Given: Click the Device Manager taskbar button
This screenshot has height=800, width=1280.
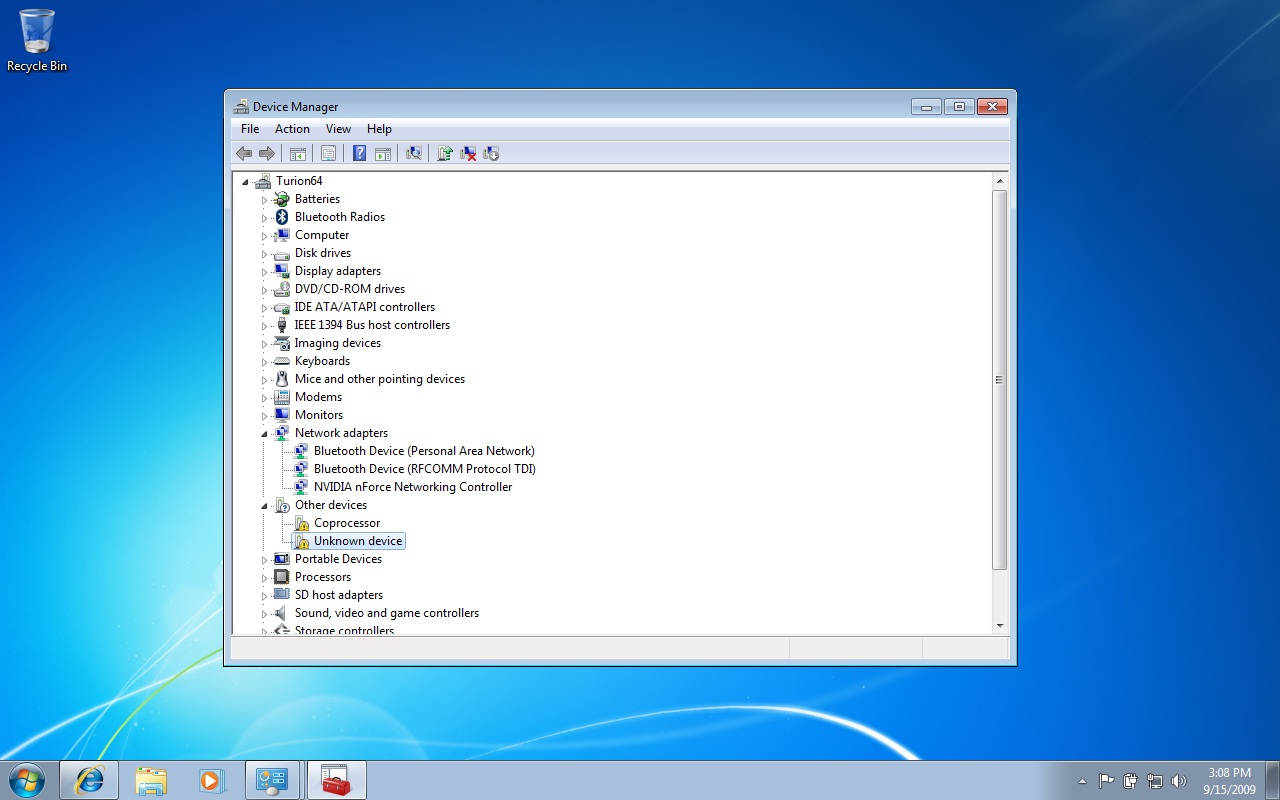Looking at the screenshot, I should (x=273, y=780).
